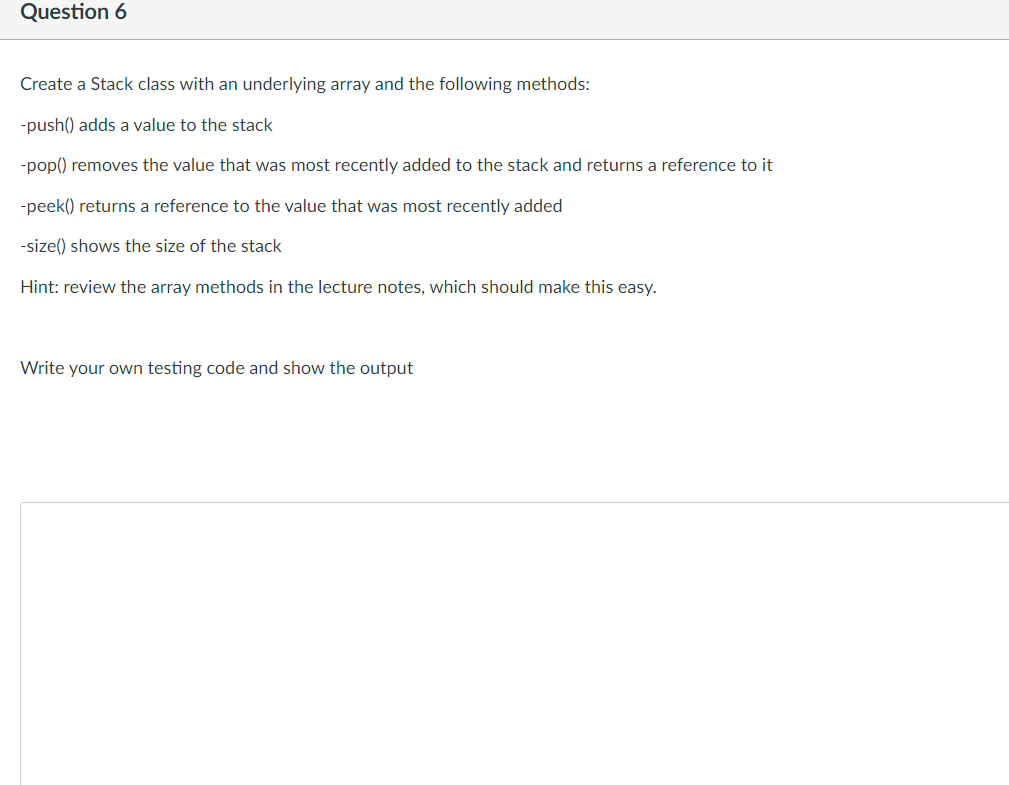Screen dimensions: 1009x785
Task: Place cursor on the word -pop()
Action: 43,166
